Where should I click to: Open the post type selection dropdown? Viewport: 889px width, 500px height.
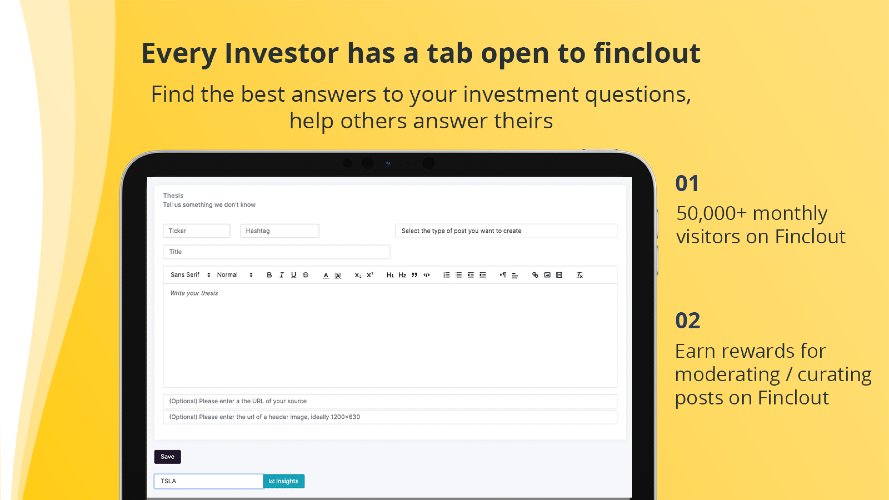506,231
